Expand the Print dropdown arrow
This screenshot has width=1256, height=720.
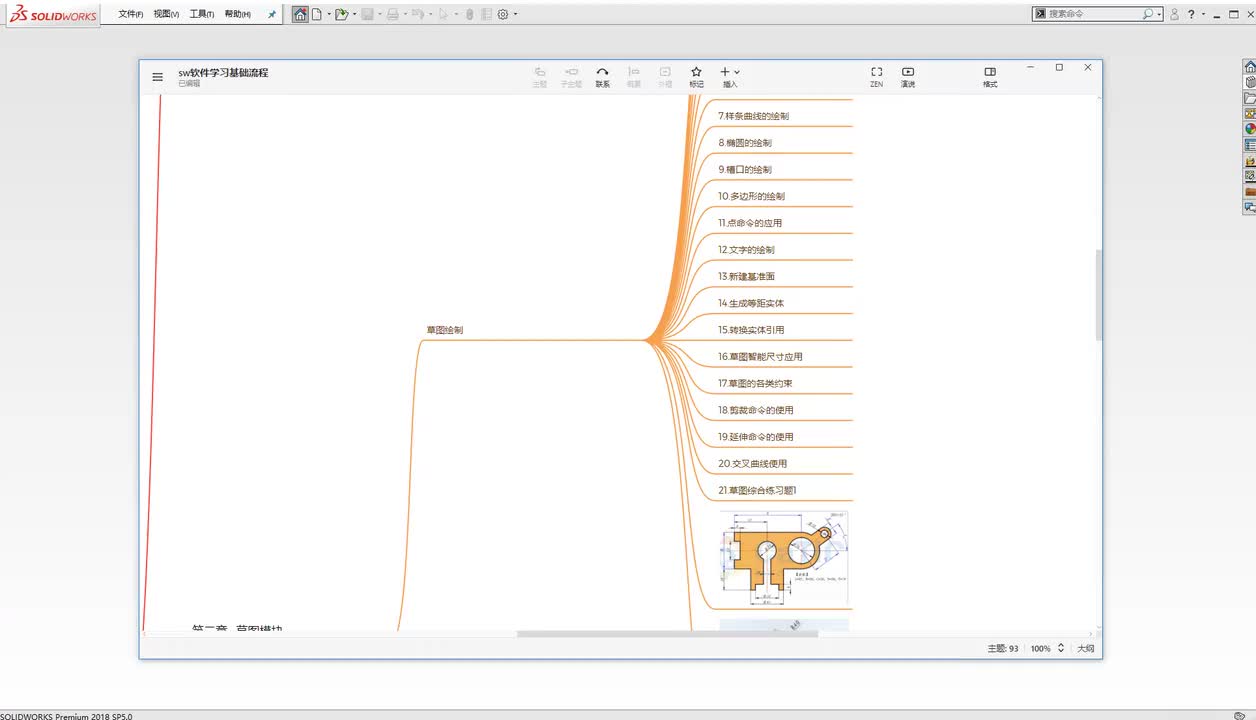pos(405,14)
